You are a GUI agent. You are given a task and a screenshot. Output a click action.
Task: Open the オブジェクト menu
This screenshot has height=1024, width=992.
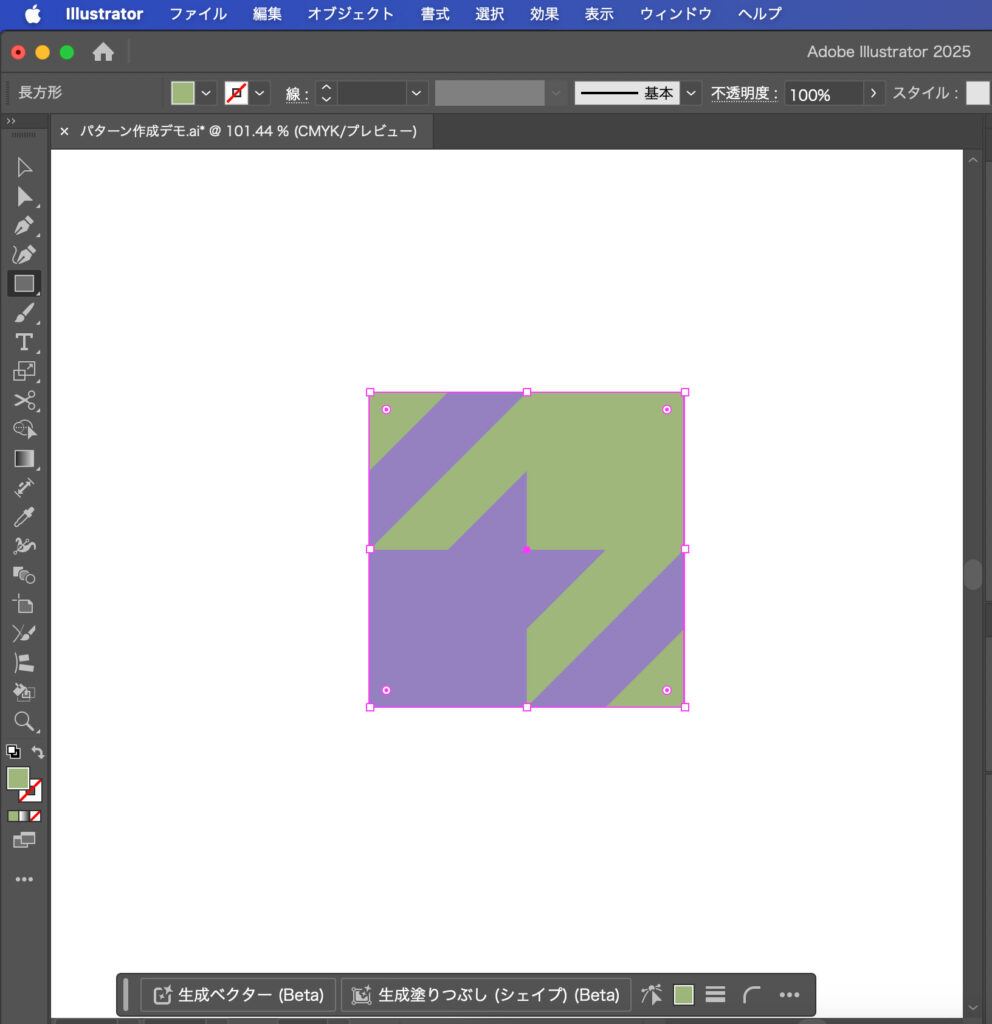click(350, 14)
